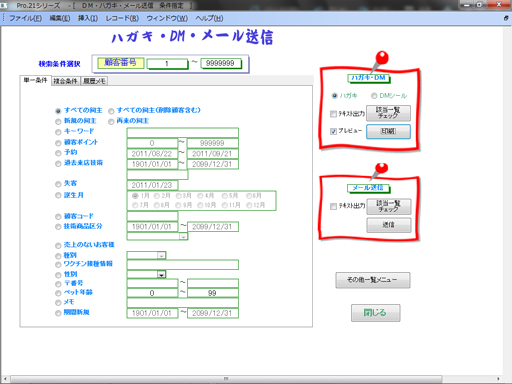Click the 閉じる button
This screenshot has height=384, width=512.
pos(375,313)
